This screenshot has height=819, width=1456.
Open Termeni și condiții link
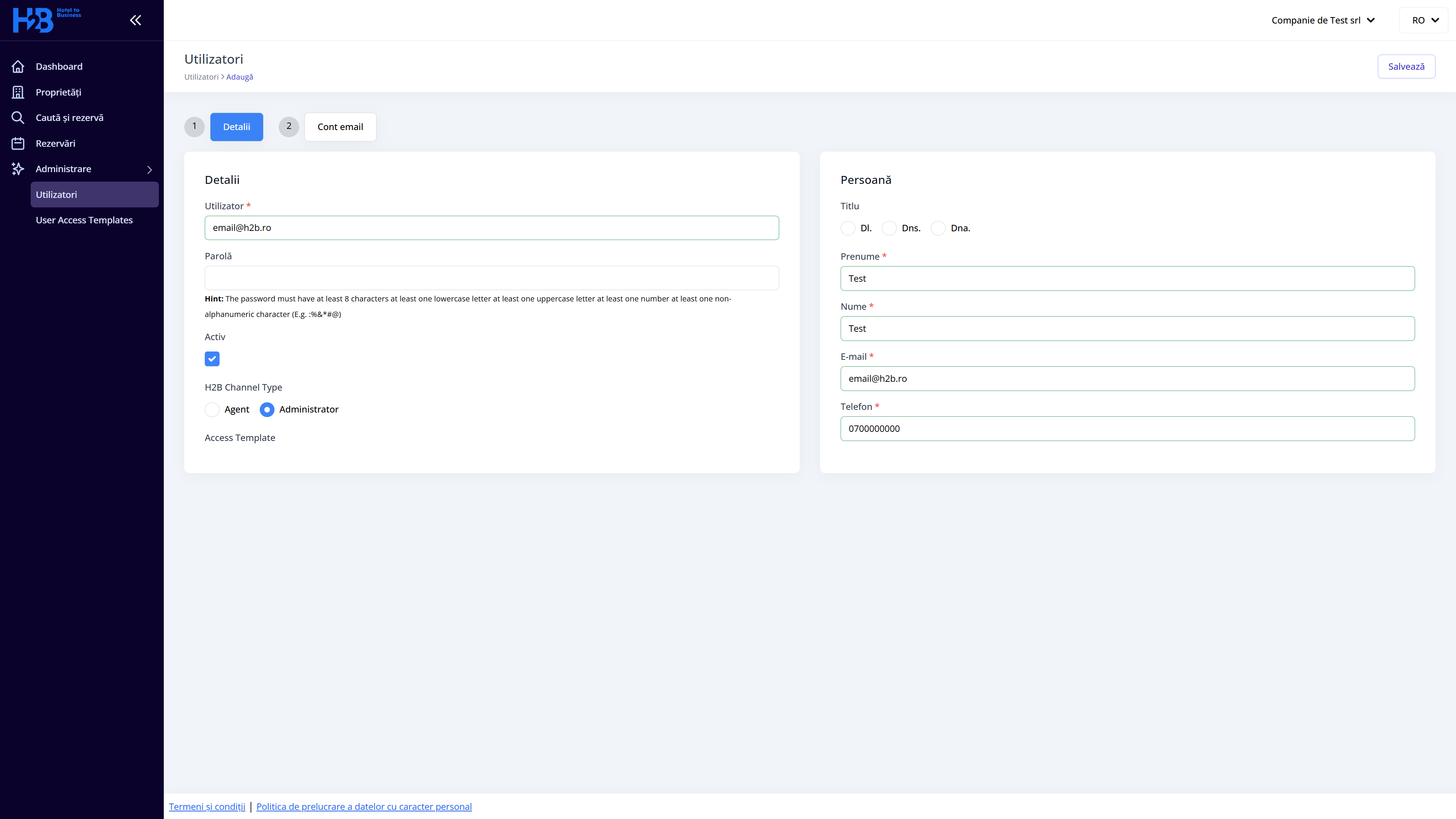[207, 806]
